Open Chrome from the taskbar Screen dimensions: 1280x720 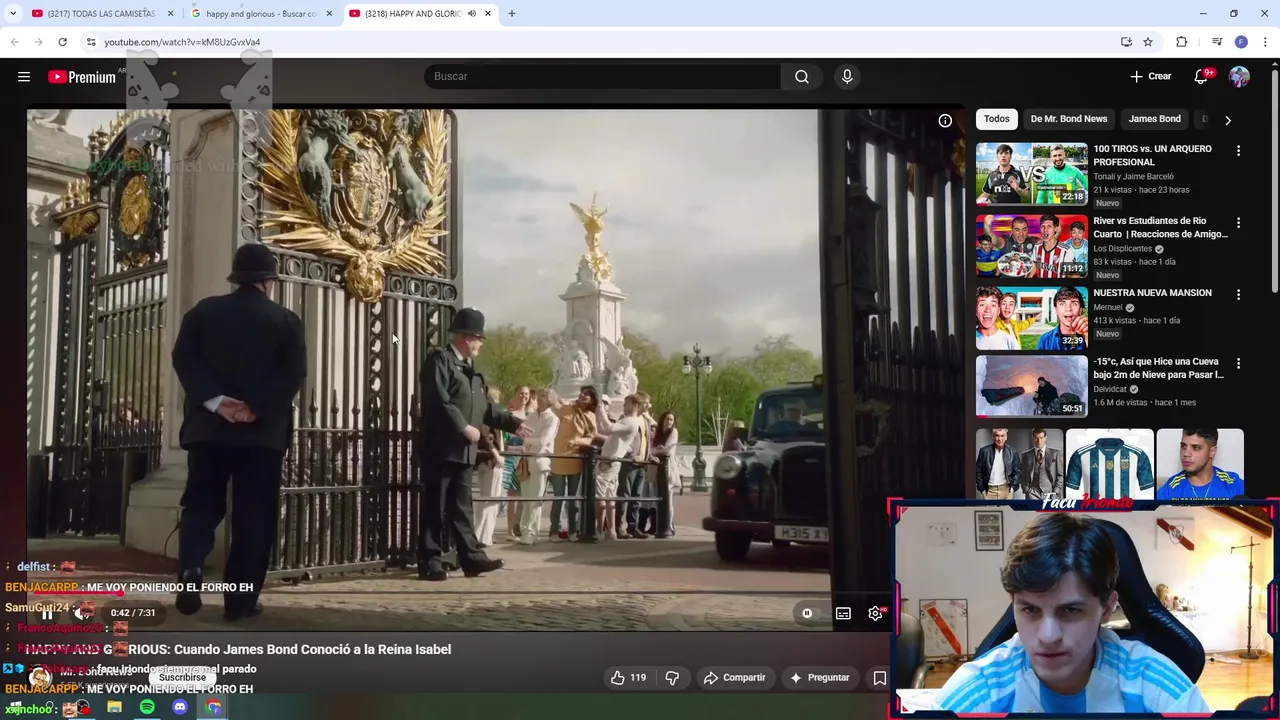213,707
